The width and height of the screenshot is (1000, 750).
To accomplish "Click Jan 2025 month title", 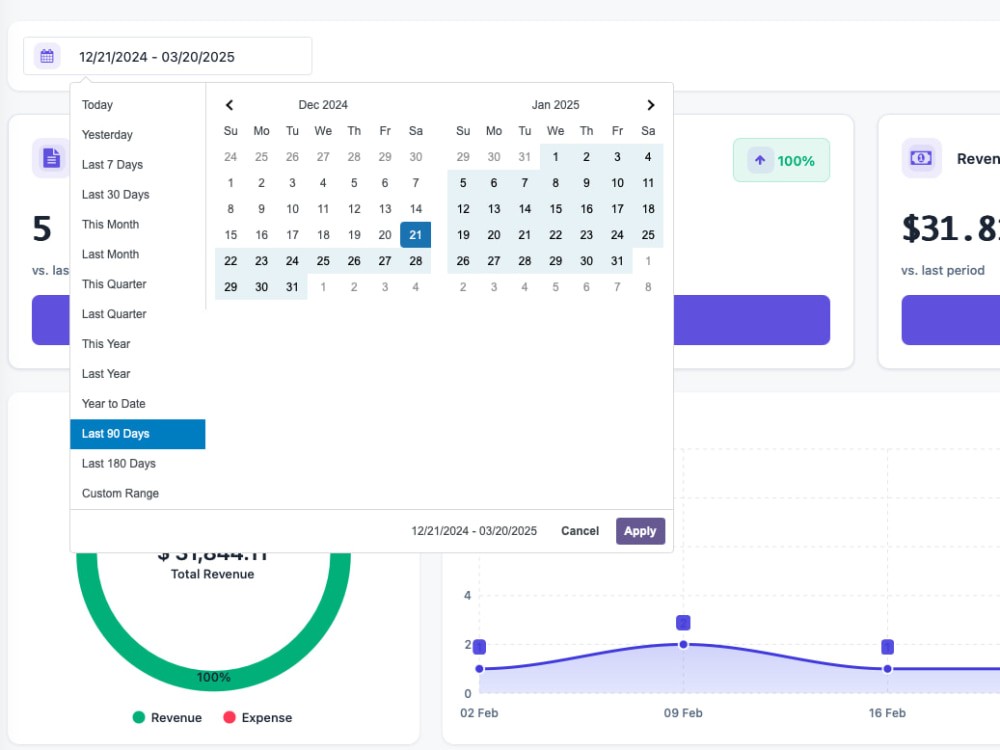I will (555, 105).
